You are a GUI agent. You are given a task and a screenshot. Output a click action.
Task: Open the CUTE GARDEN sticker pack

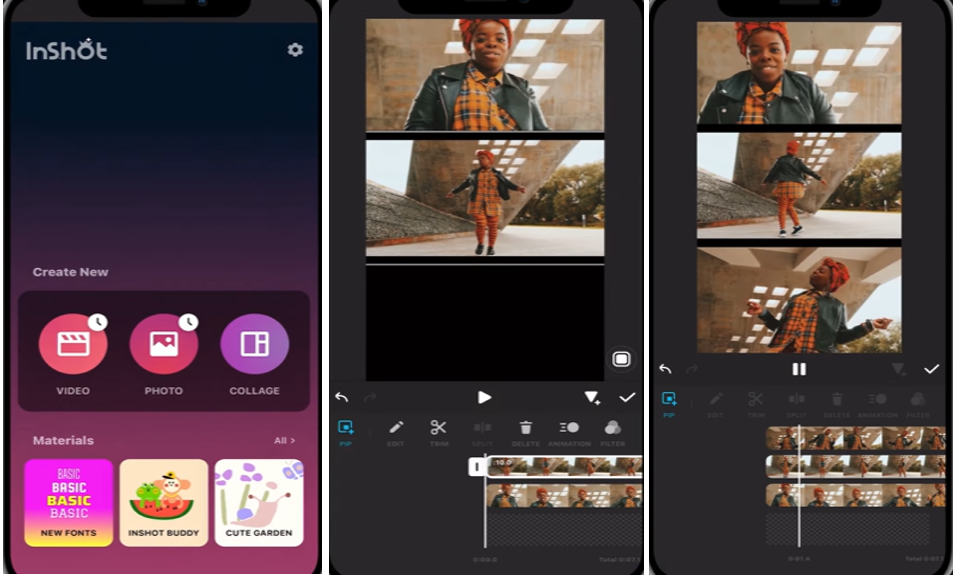(259, 503)
